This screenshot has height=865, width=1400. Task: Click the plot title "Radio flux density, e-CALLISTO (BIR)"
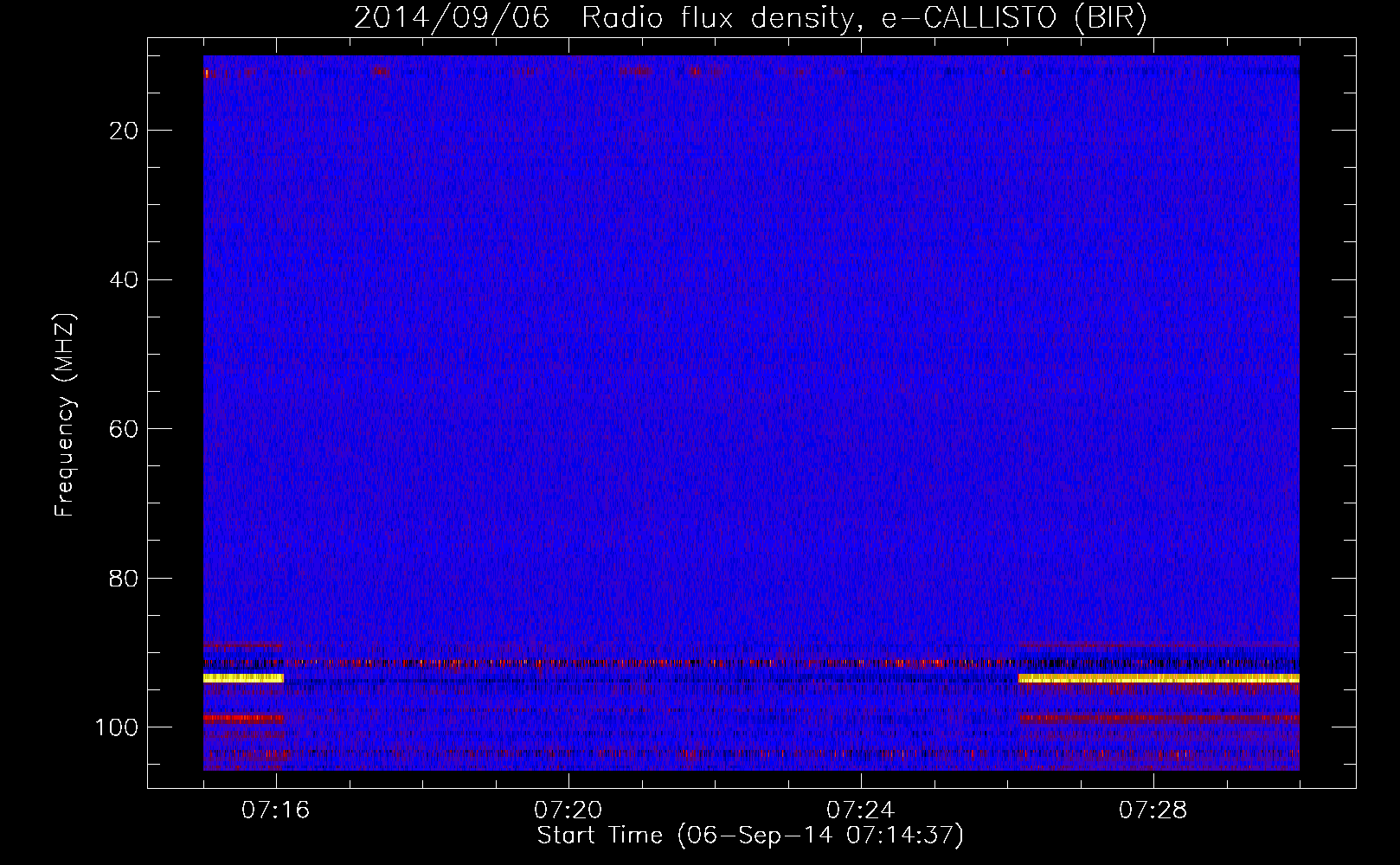click(x=864, y=17)
